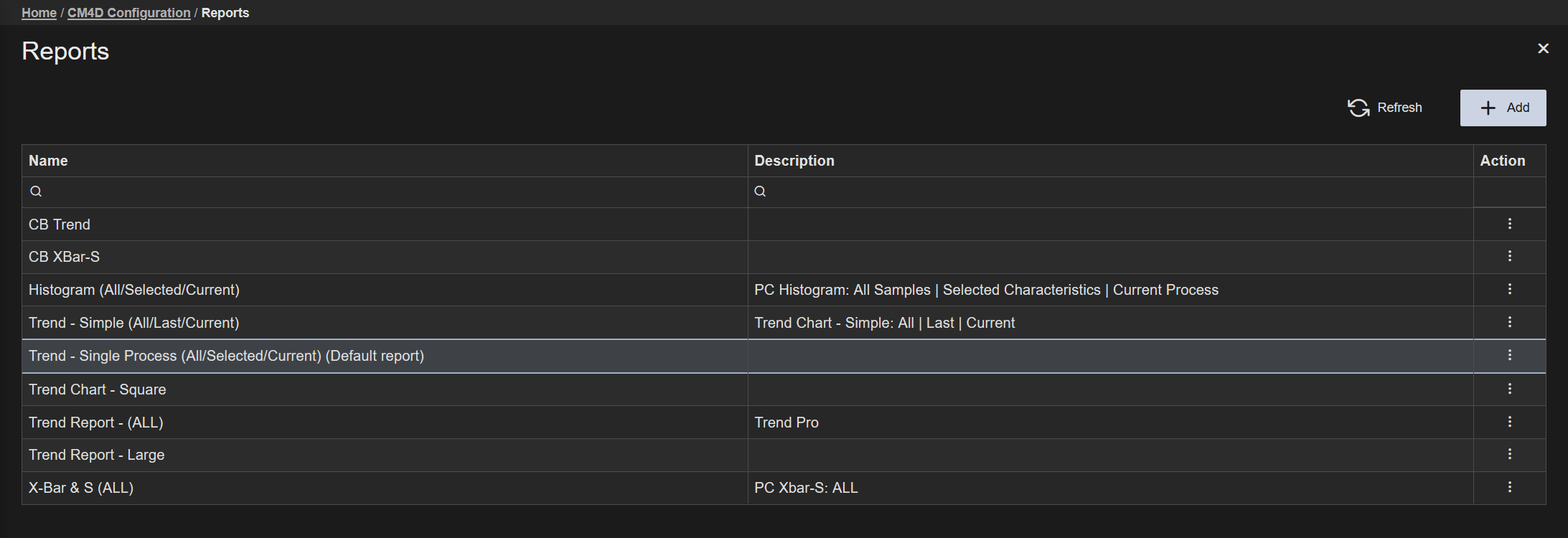This screenshot has width=1568, height=538.
Task: Select the Trend Report - Large row
Action: [97, 455]
